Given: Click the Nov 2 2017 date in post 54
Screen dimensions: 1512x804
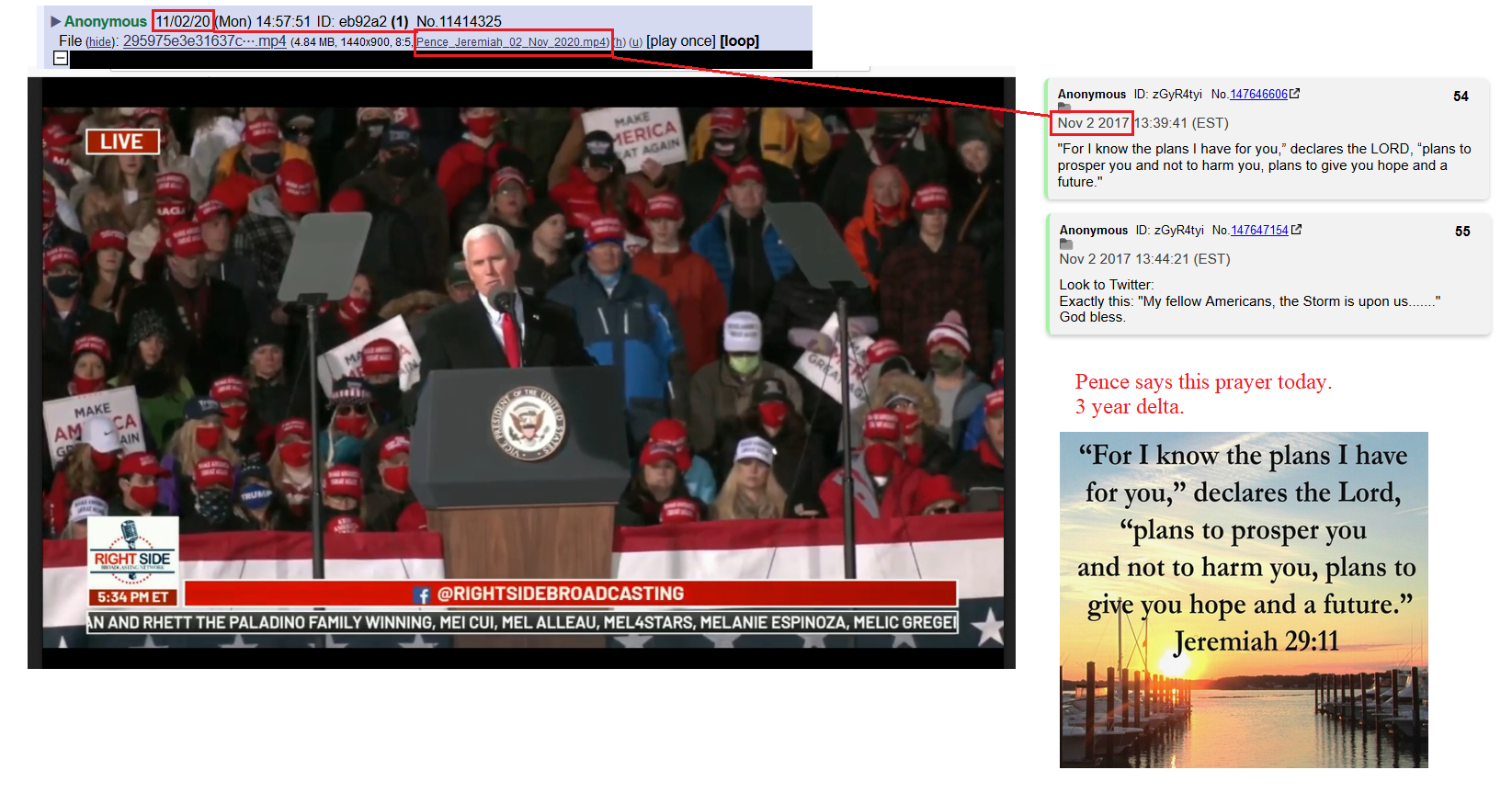Looking at the screenshot, I should (1093, 123).
